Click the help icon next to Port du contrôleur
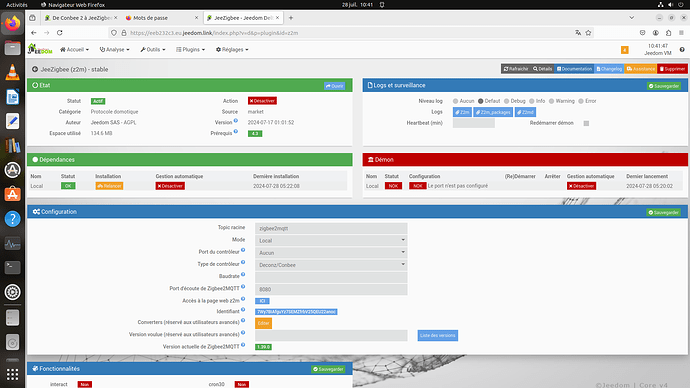The height and width of the screenshot is (388, 690). (x=243, y=250)
